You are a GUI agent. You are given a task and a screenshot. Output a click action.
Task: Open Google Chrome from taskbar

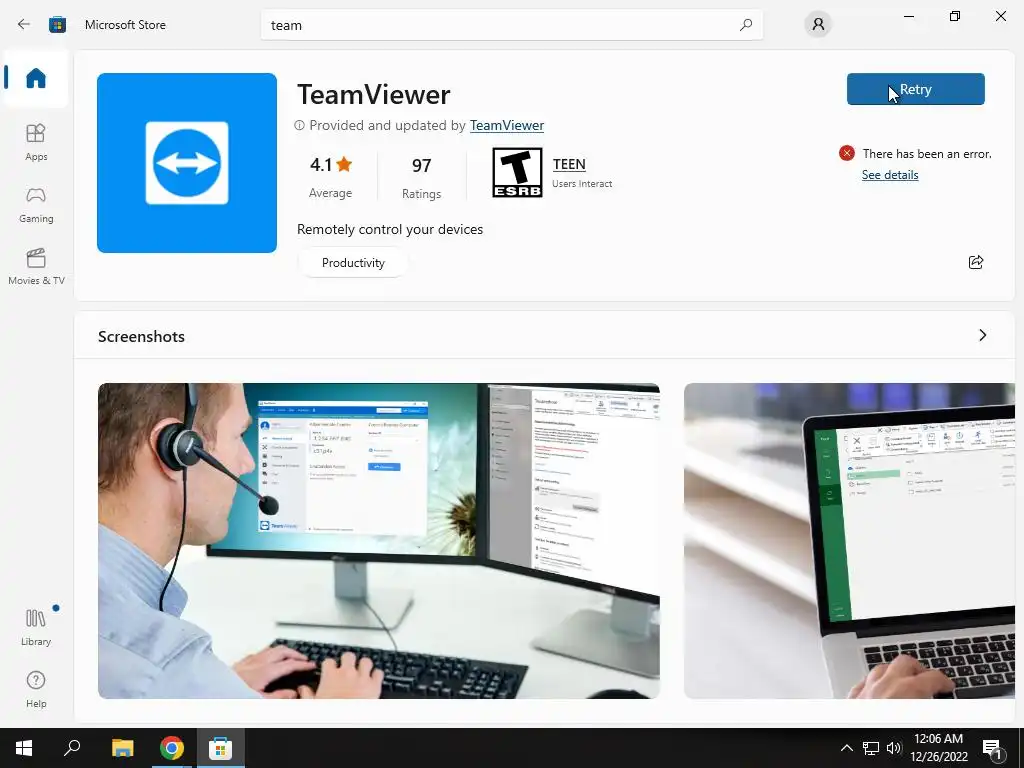point(171,748)
